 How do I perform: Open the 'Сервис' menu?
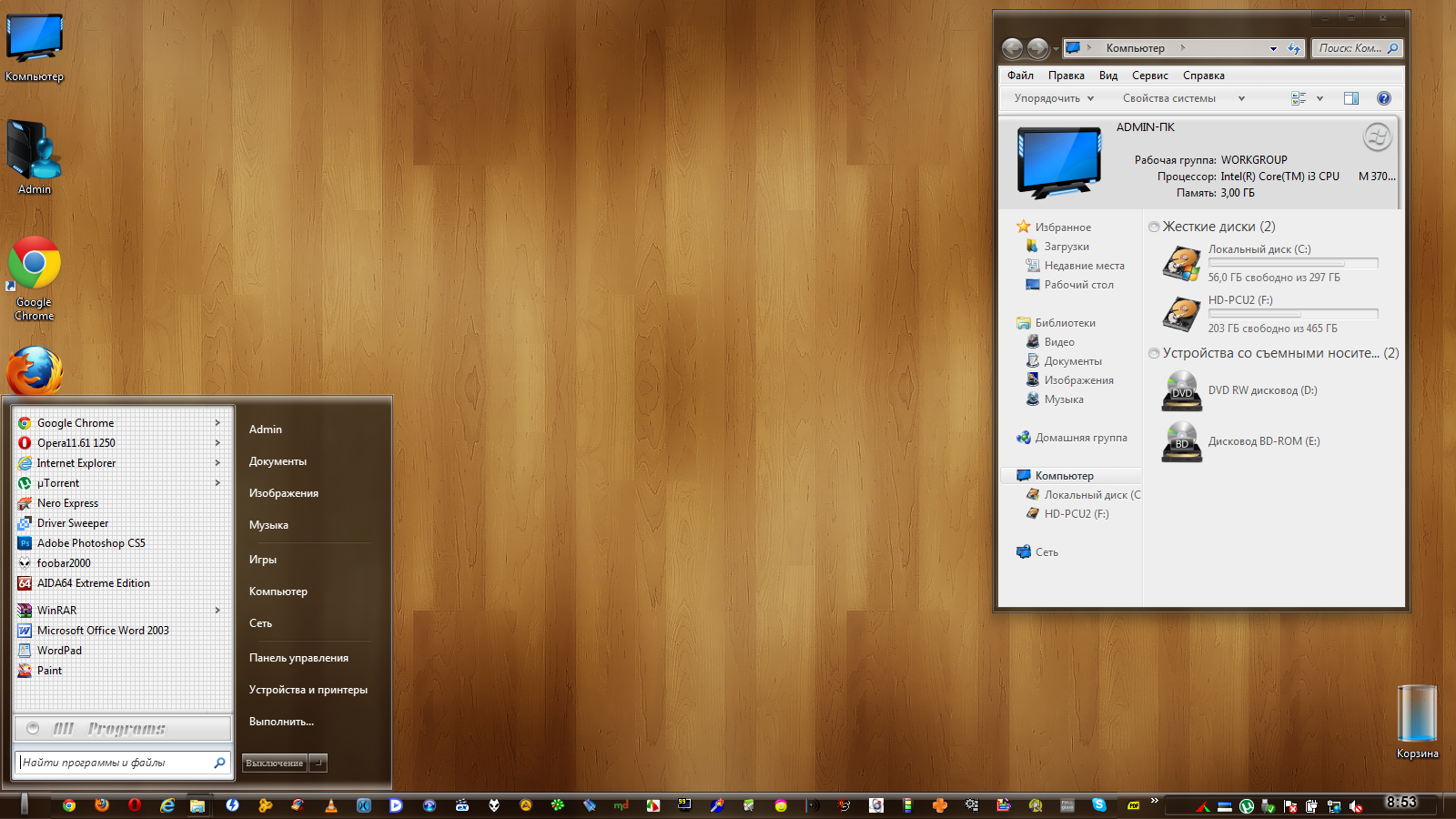click(1149, 76)
